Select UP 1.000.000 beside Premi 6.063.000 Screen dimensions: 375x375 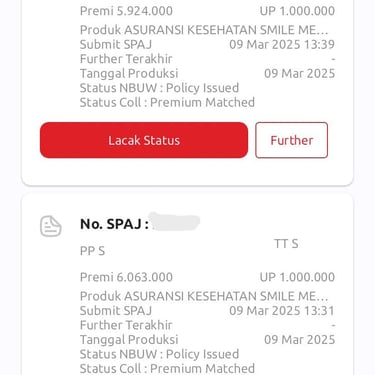coord(297,277)
